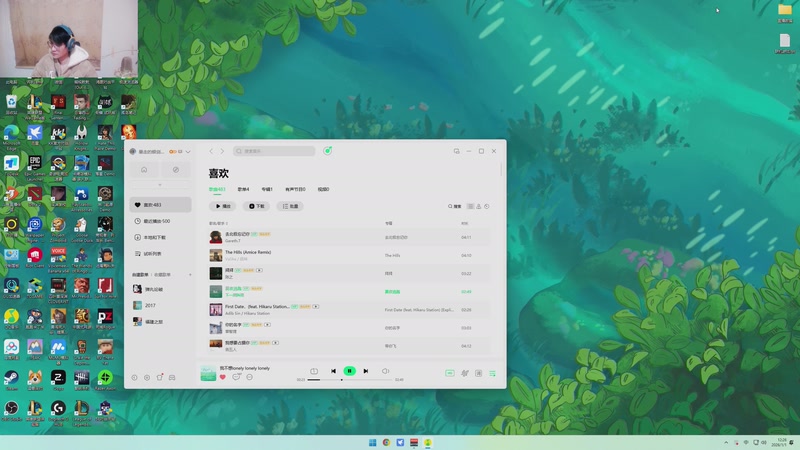Open the Hollow Knight desktop shortcut
The width and height of the screenshot is (800, 450).
pyautogui.click(x=82, y=136)
